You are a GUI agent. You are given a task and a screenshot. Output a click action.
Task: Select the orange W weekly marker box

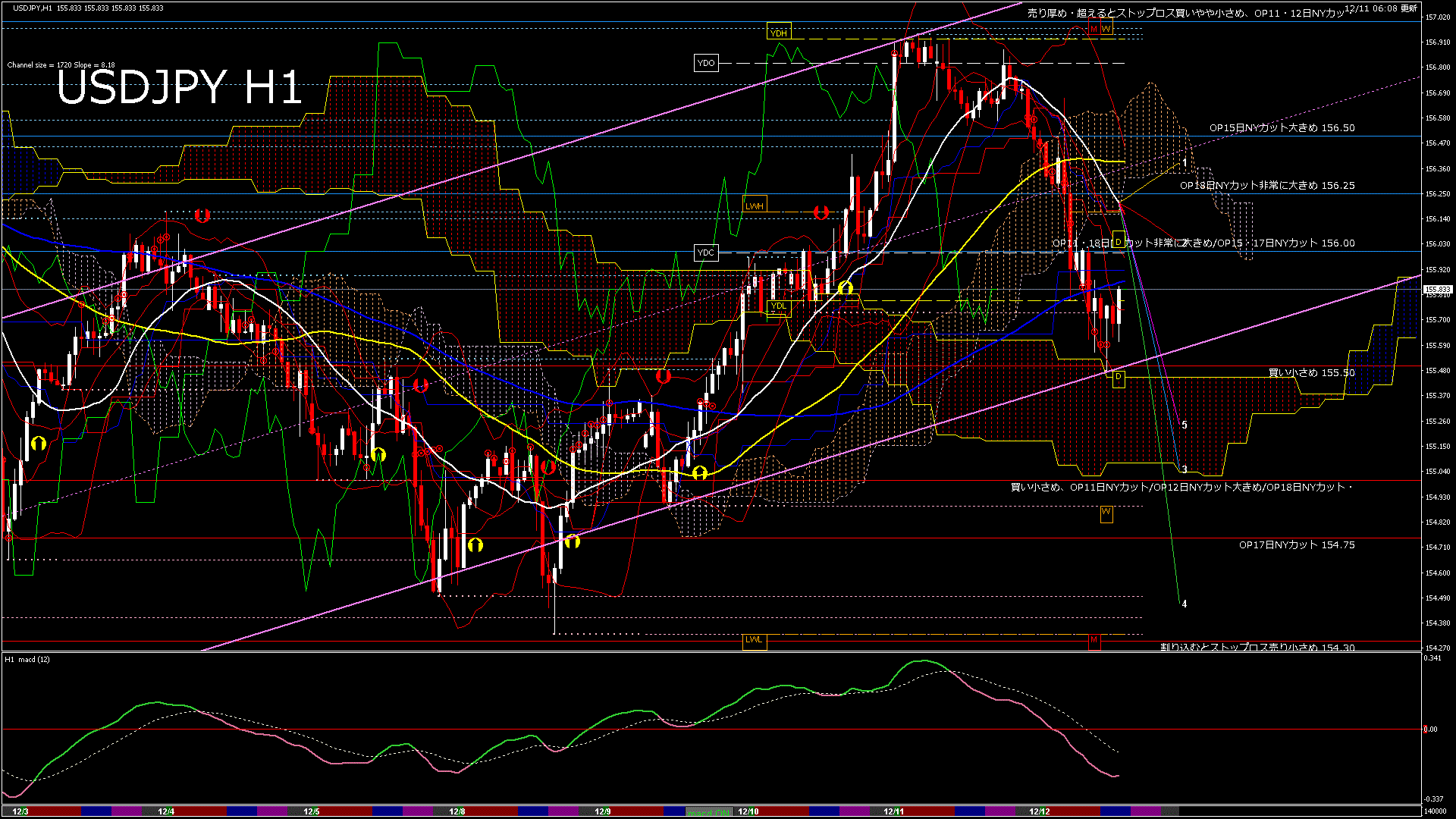(1107, 28)
